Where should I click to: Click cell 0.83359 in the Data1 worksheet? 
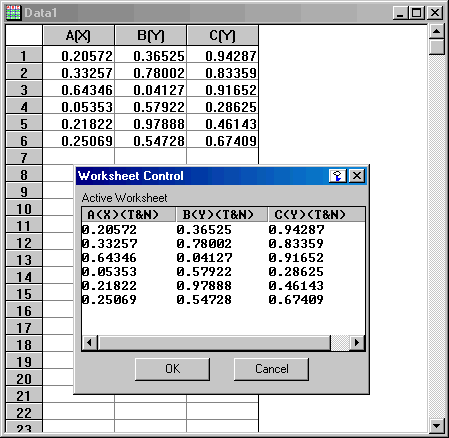pyautogui.click(x=223, y=72)
